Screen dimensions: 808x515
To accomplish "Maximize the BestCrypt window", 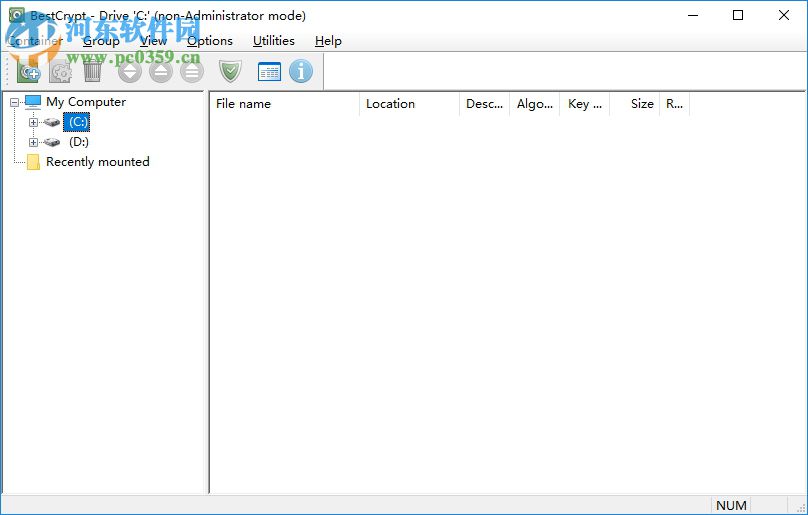I will 738,15.
